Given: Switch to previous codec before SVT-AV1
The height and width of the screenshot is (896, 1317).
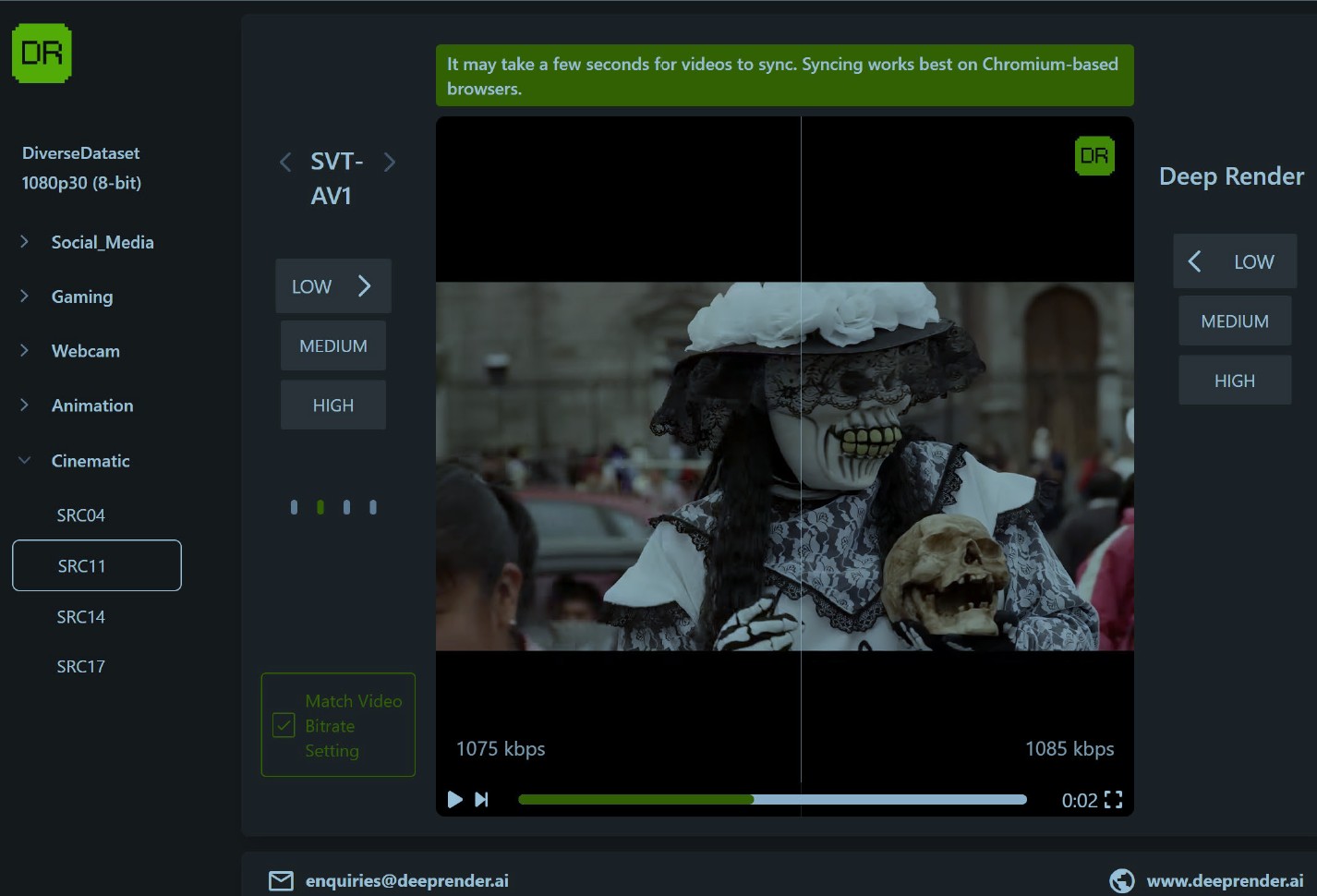Looking at the screenshot, I should [285, 163].
